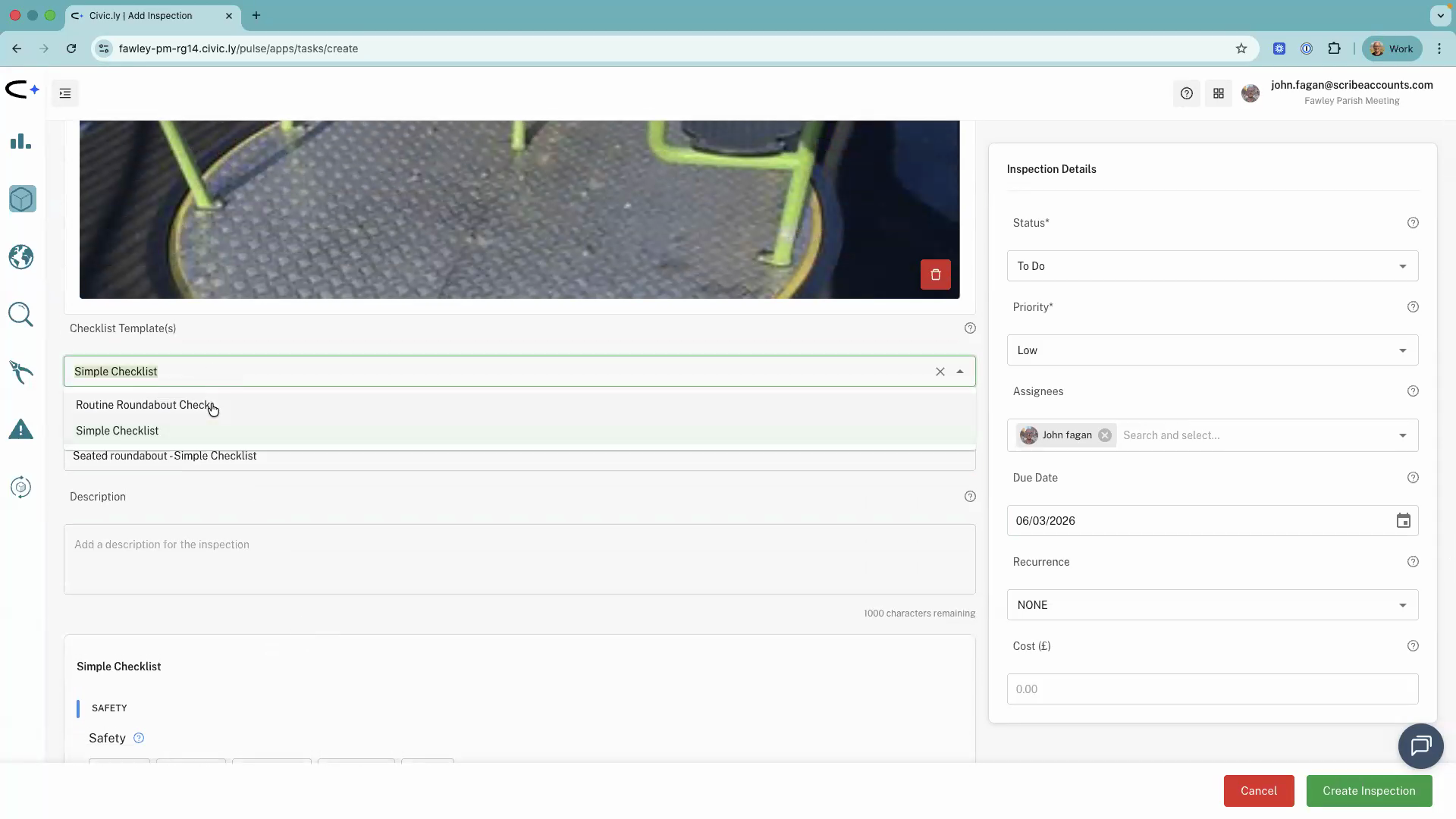Remove John fagan from assignees
The width and height of the screenshot is (1456, 819).
[1105, 435]
